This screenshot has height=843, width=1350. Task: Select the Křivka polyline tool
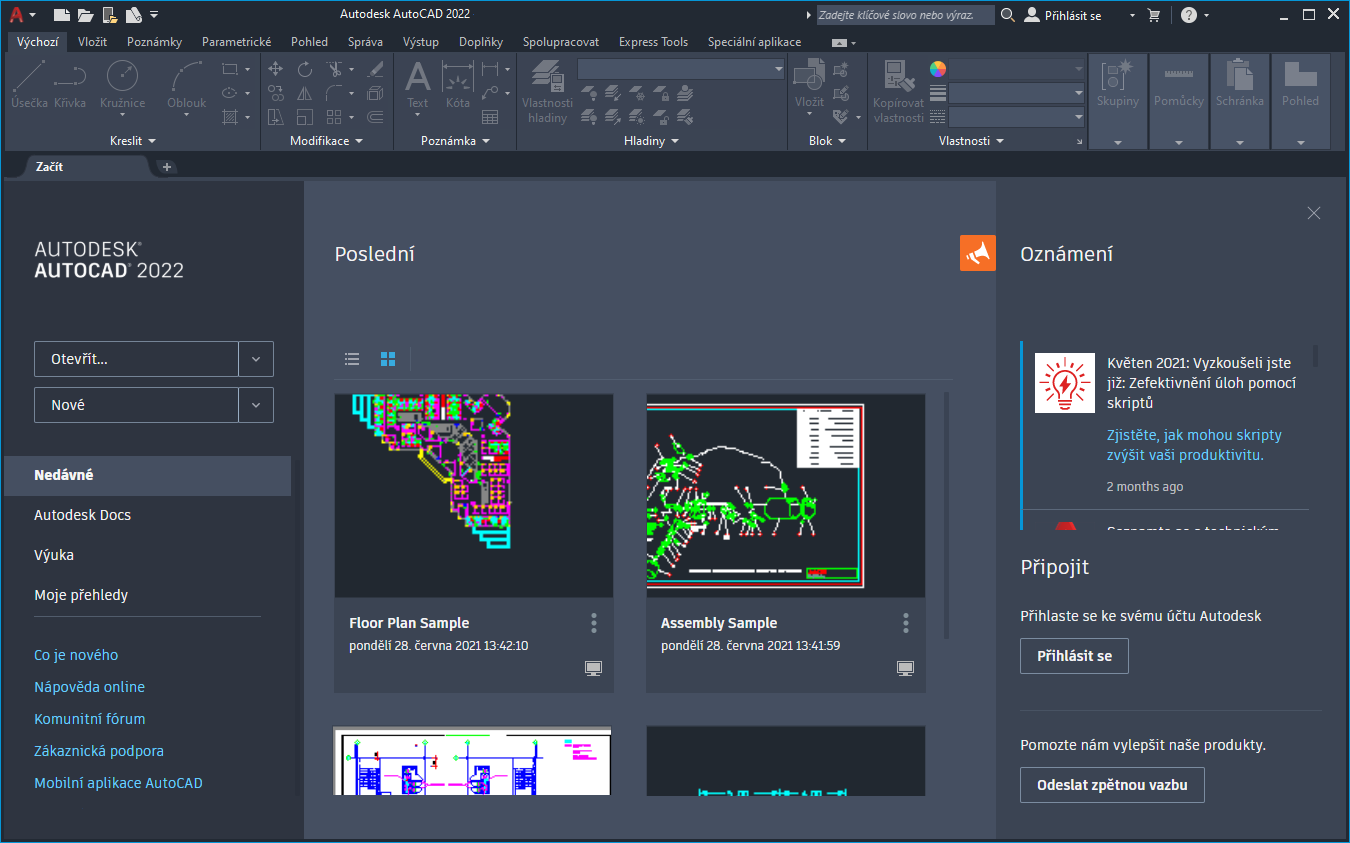tap(70, 84)
